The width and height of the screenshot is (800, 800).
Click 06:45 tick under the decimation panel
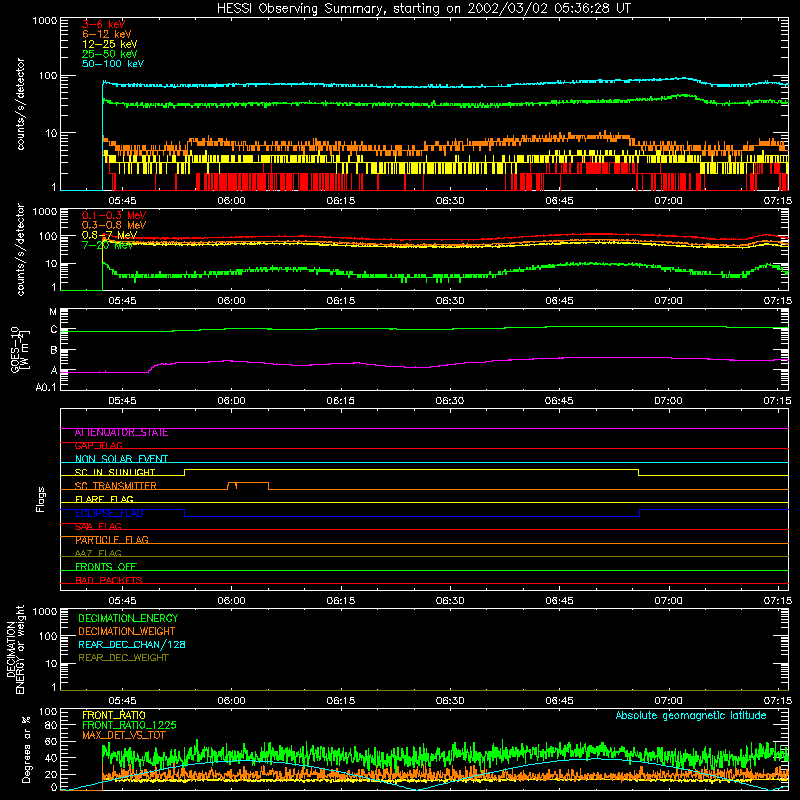coord(559,701)
